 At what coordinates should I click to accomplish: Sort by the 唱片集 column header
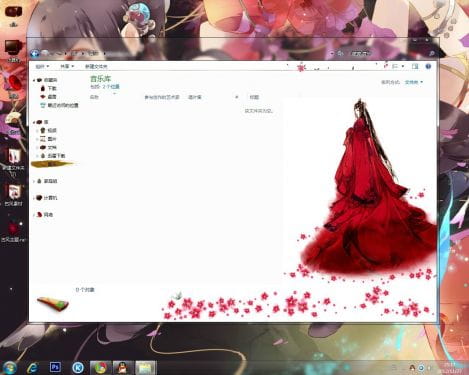195,97
